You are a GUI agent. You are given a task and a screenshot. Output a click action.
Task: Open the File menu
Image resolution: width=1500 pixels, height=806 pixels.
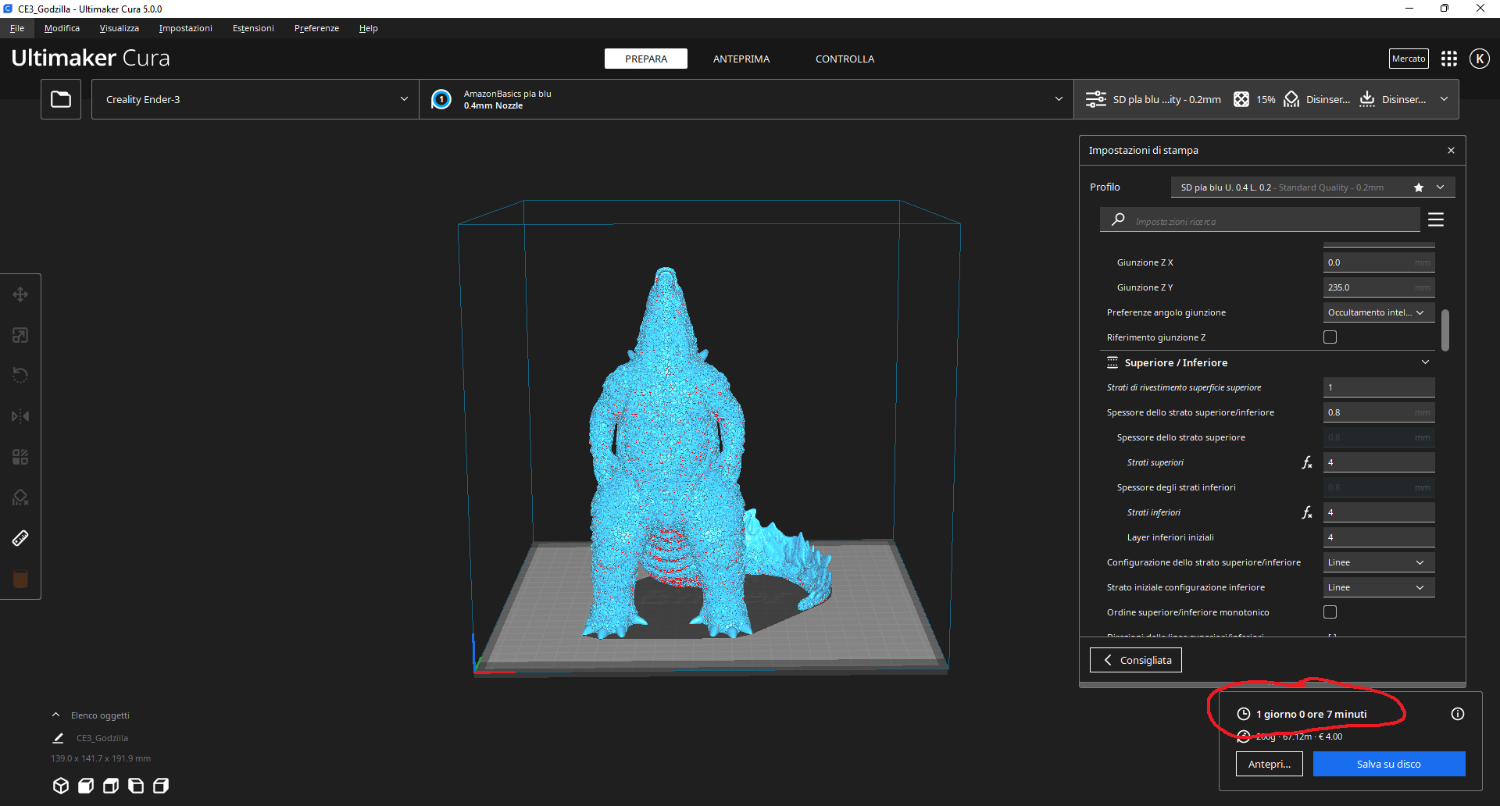[x=17, y=28]
